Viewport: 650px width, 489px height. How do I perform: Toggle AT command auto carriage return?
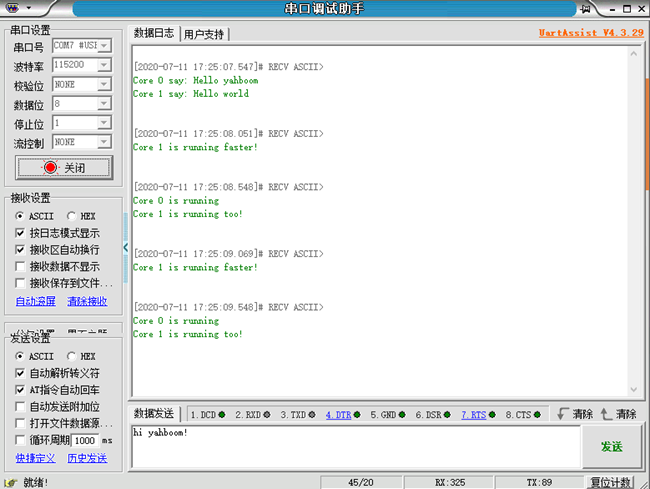click(19, 390)
